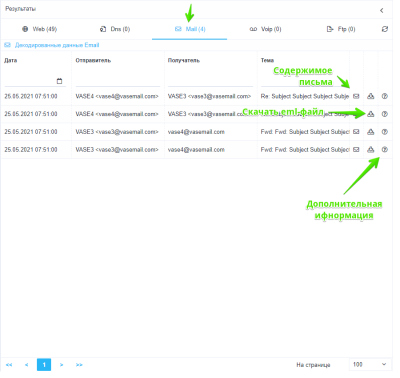Jump to last page button
The image size is (400, 378).
point(79,365)
